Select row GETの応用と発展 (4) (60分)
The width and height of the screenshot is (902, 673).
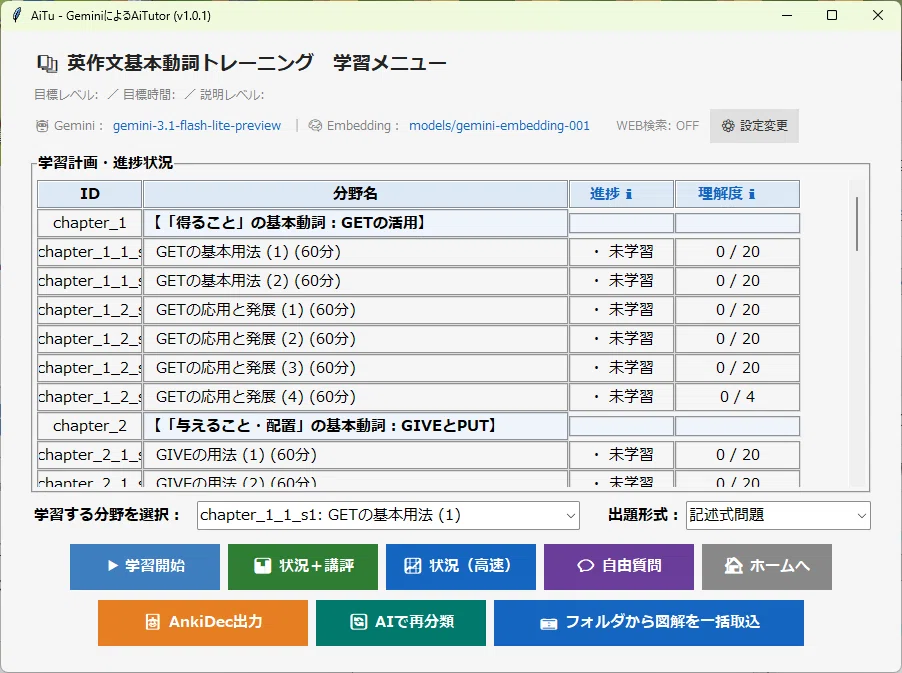(356, 397)
